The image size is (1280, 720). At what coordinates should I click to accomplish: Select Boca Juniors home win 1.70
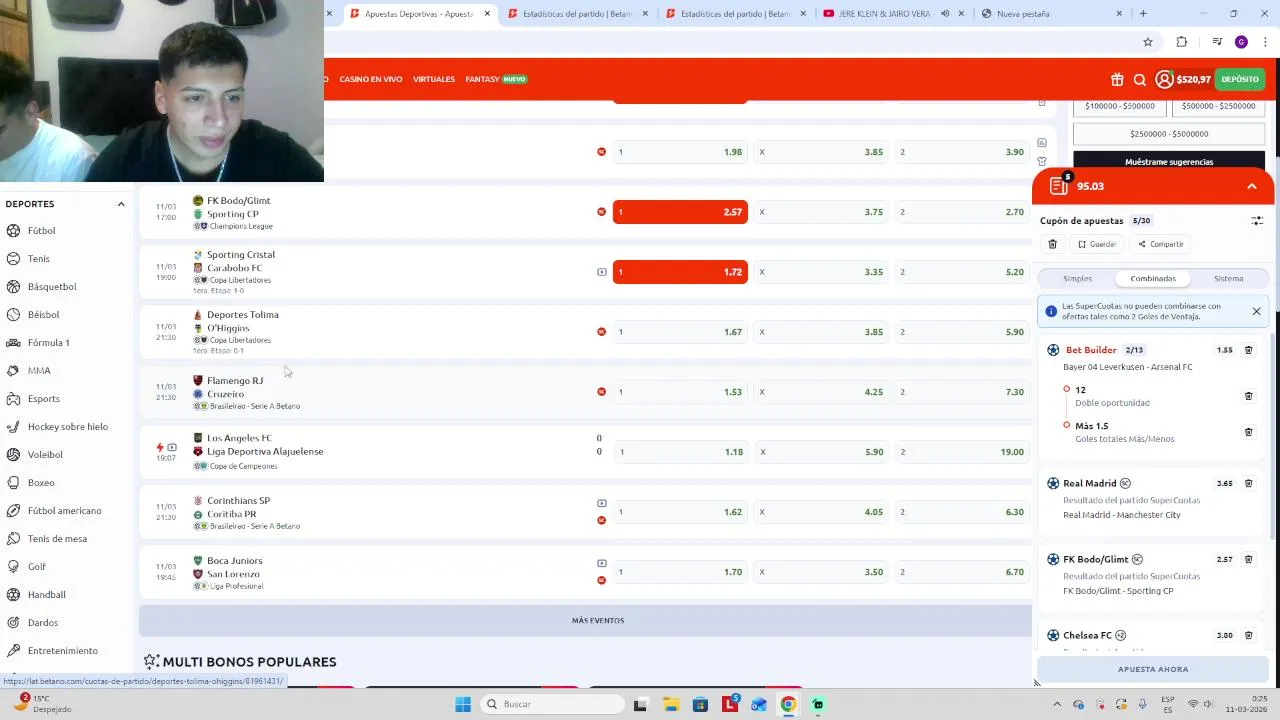(x=680, y=572)
